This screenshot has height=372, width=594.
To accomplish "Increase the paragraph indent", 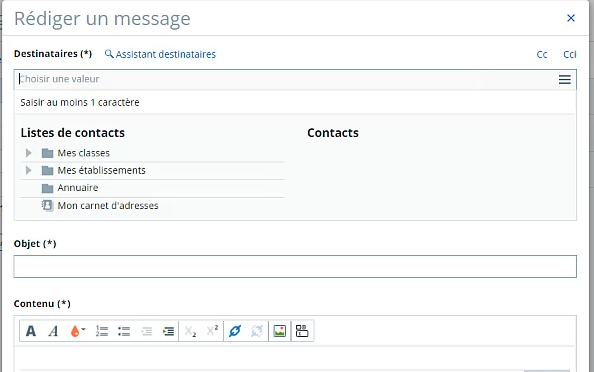I will pyautogui.click(x=168, y=331).
